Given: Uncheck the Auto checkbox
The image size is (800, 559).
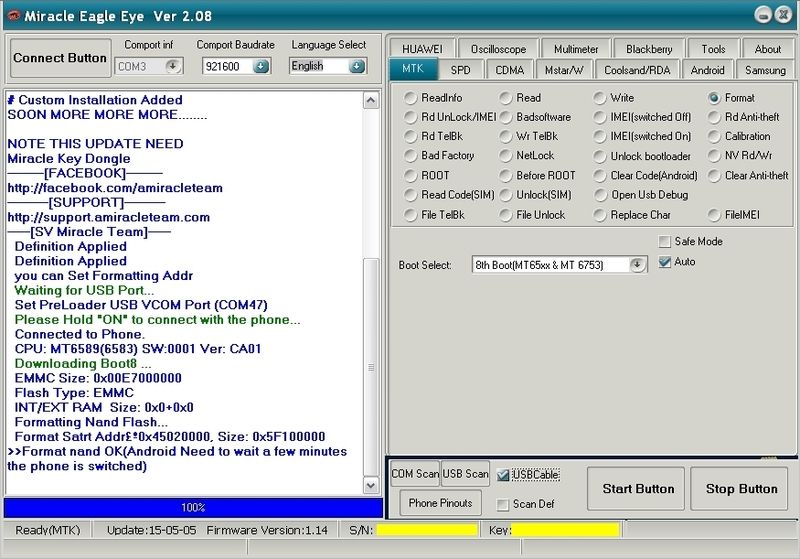Looking at the screenshot, I should (664, 262).
